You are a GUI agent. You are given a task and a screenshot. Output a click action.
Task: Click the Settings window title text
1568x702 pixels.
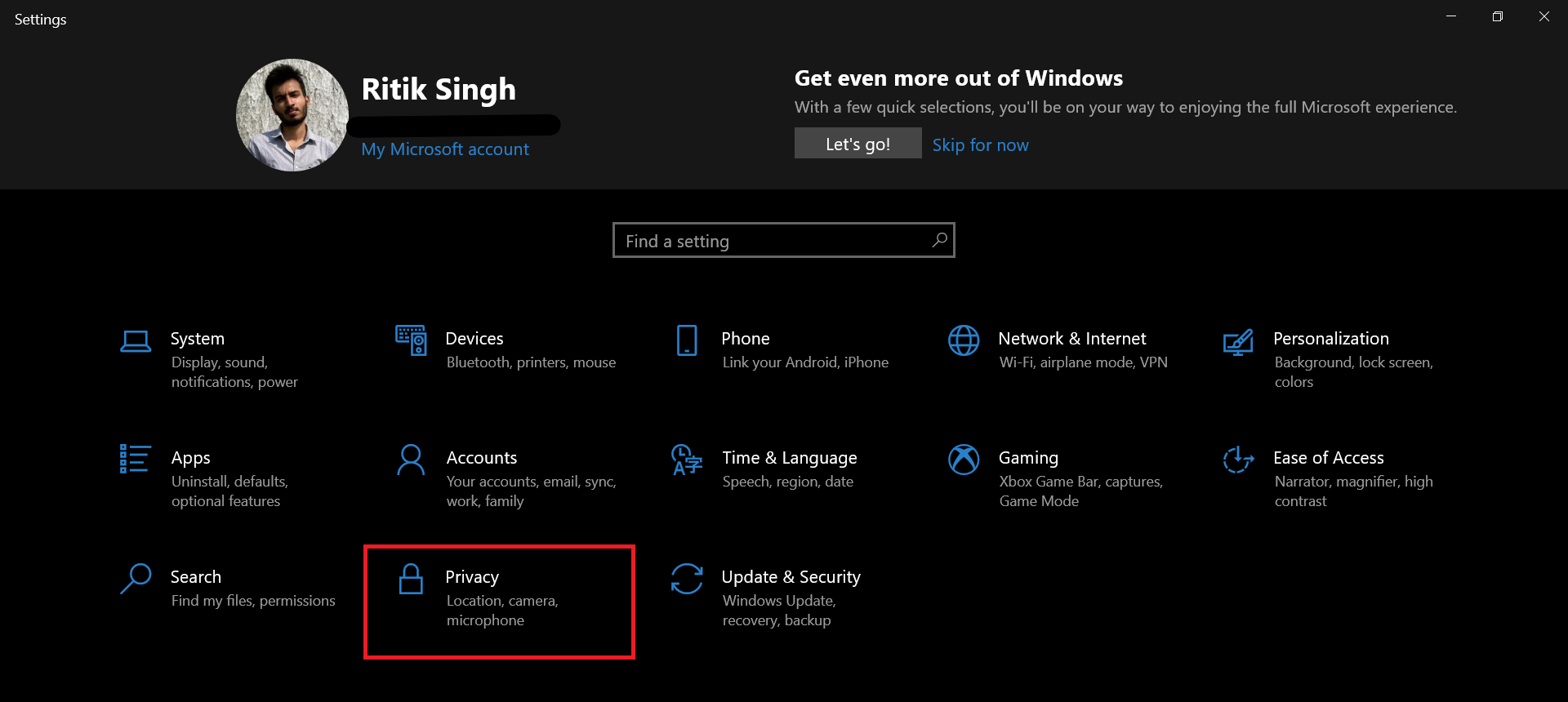(x=40, y=19)
